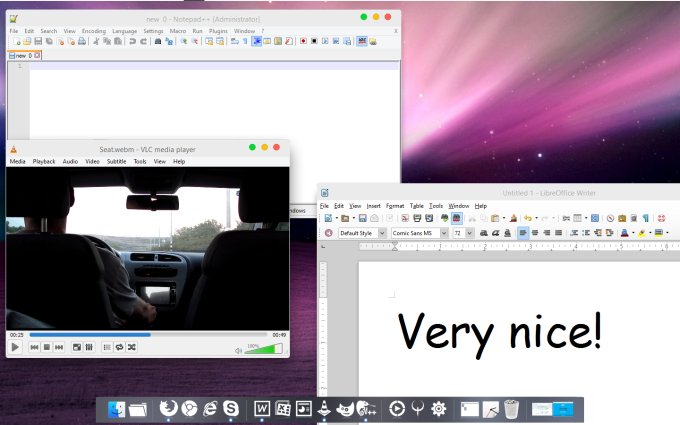Click Spelling and Grammar icon in Writer
This screenshot has width=680, height=425.
pos(445,218)
